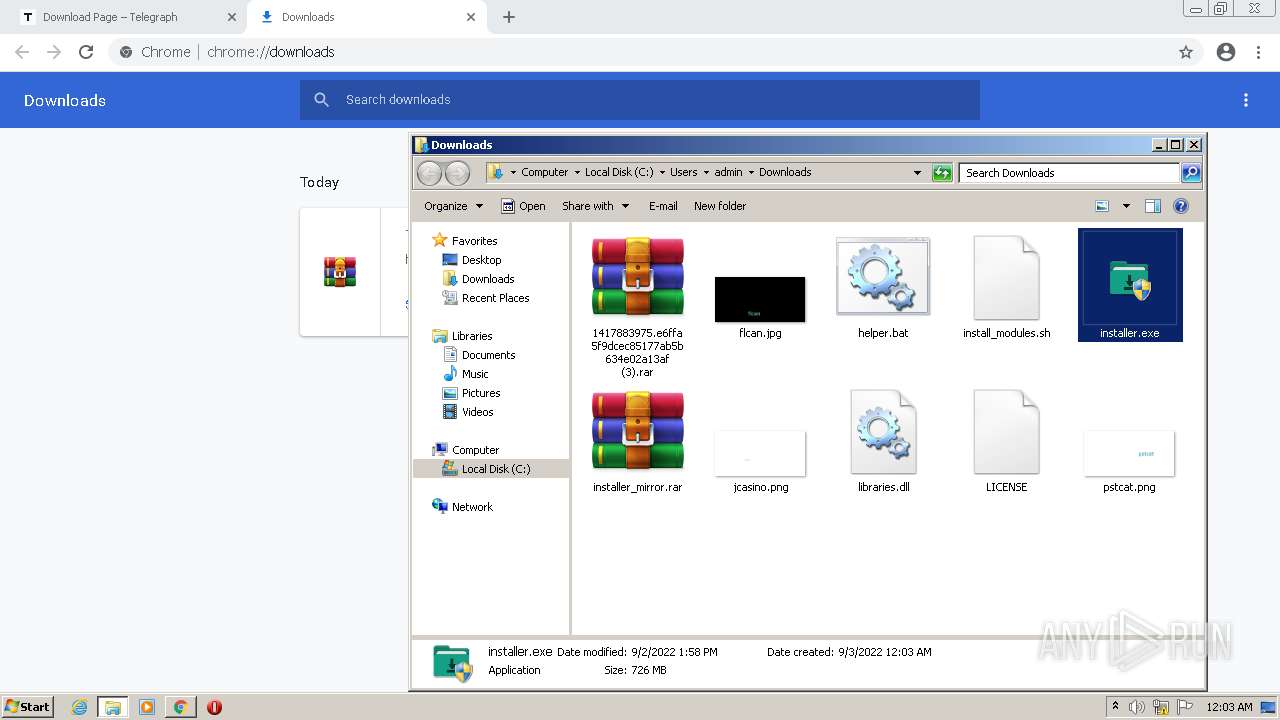Open Downloads in navigation pane
Screen dimensions: 1280x720
(478, 279)
